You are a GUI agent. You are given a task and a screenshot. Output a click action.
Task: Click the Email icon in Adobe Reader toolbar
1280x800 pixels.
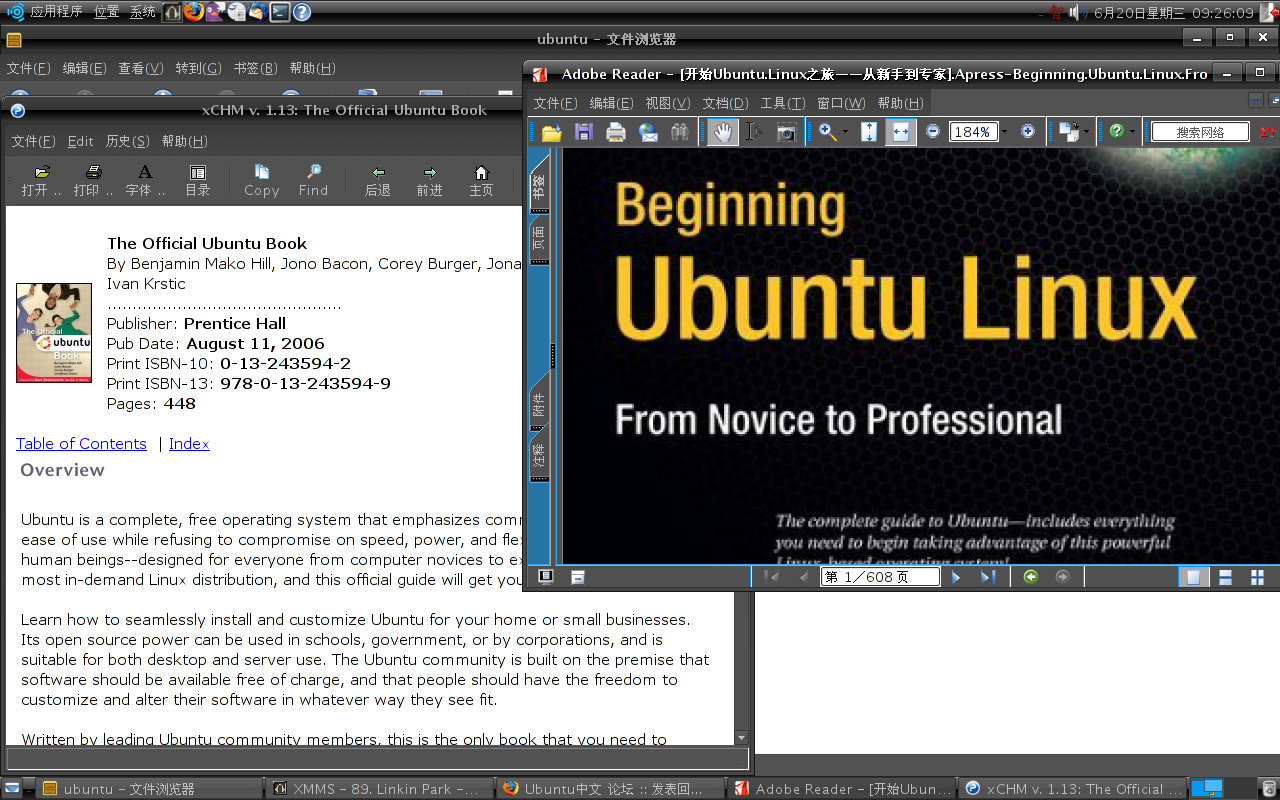648,132
